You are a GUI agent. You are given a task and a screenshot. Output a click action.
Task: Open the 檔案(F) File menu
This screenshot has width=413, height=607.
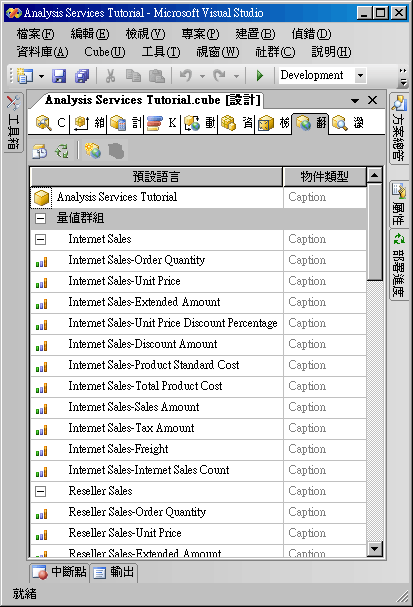pyautogui.click(x=35, y=34)
